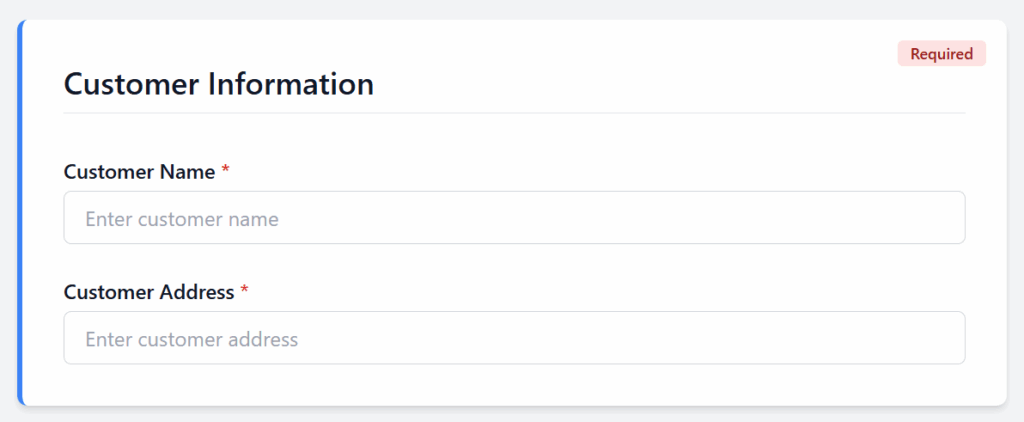Click "Customer" in the Customer Name label

pyautogui.click(x=109, y=172)
